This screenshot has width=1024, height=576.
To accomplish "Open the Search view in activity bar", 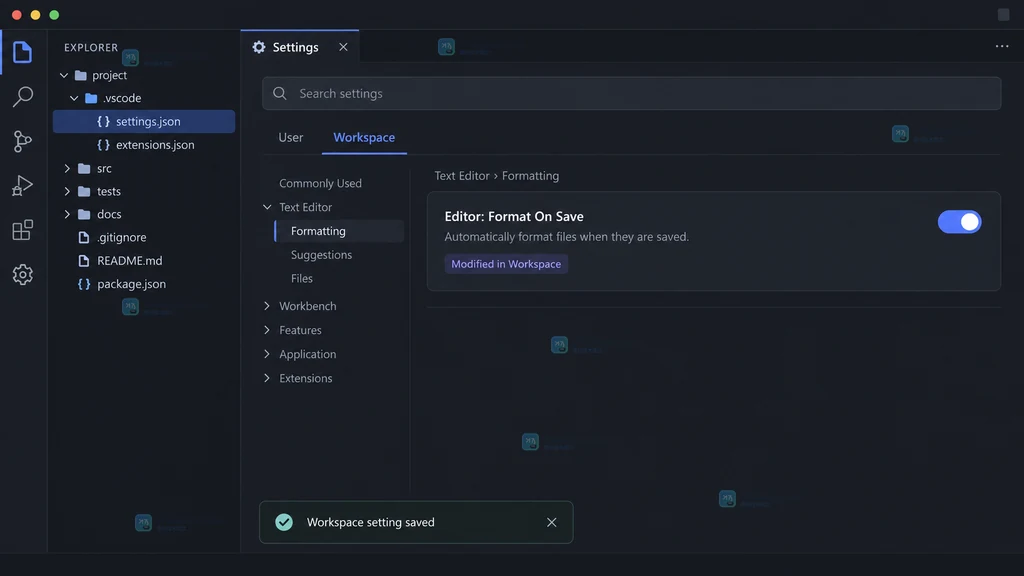I will 22,97.
